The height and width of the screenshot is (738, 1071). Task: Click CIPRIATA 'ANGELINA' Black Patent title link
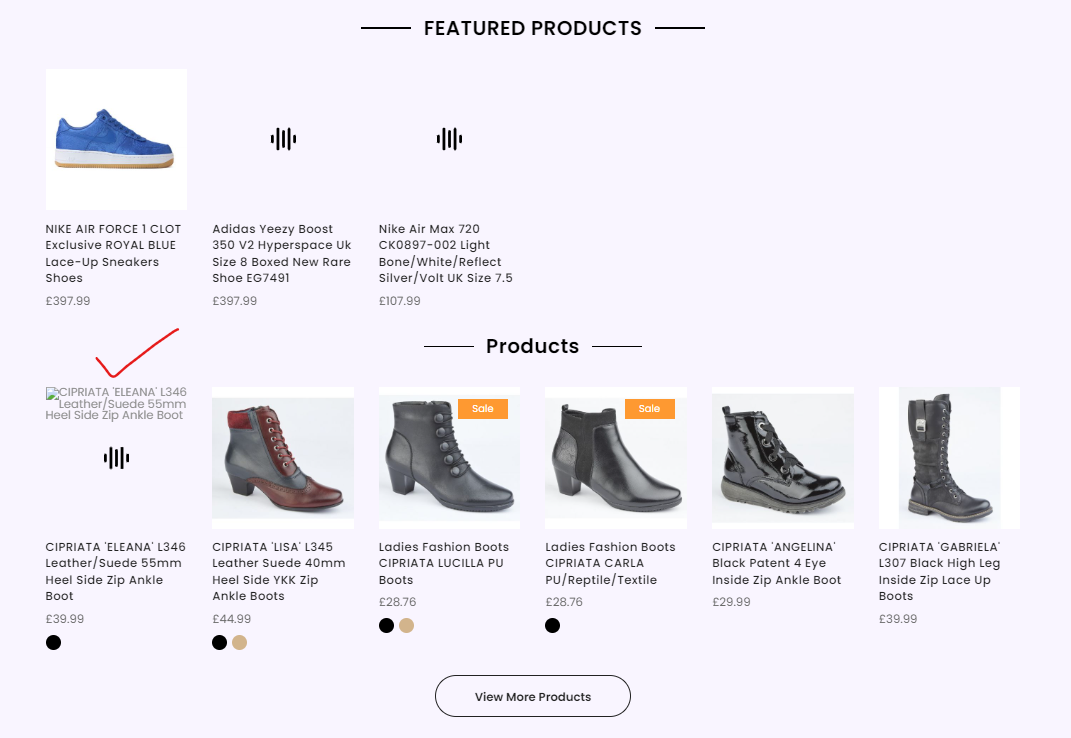(x=777, y=563)
